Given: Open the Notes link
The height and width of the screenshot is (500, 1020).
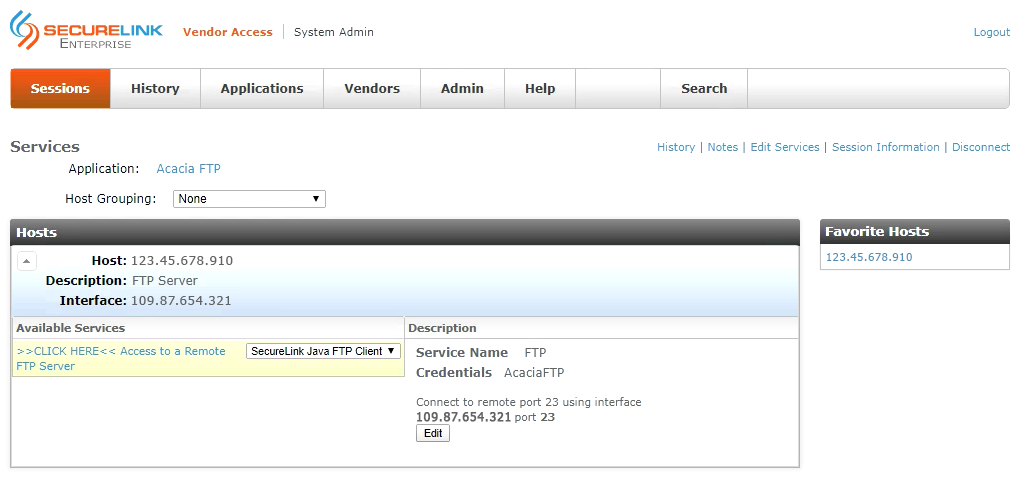Looking at the screenshot, I should click(722, 147).
